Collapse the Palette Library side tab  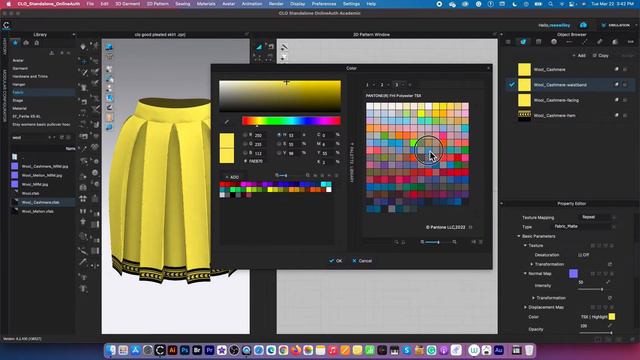[351, 162]
